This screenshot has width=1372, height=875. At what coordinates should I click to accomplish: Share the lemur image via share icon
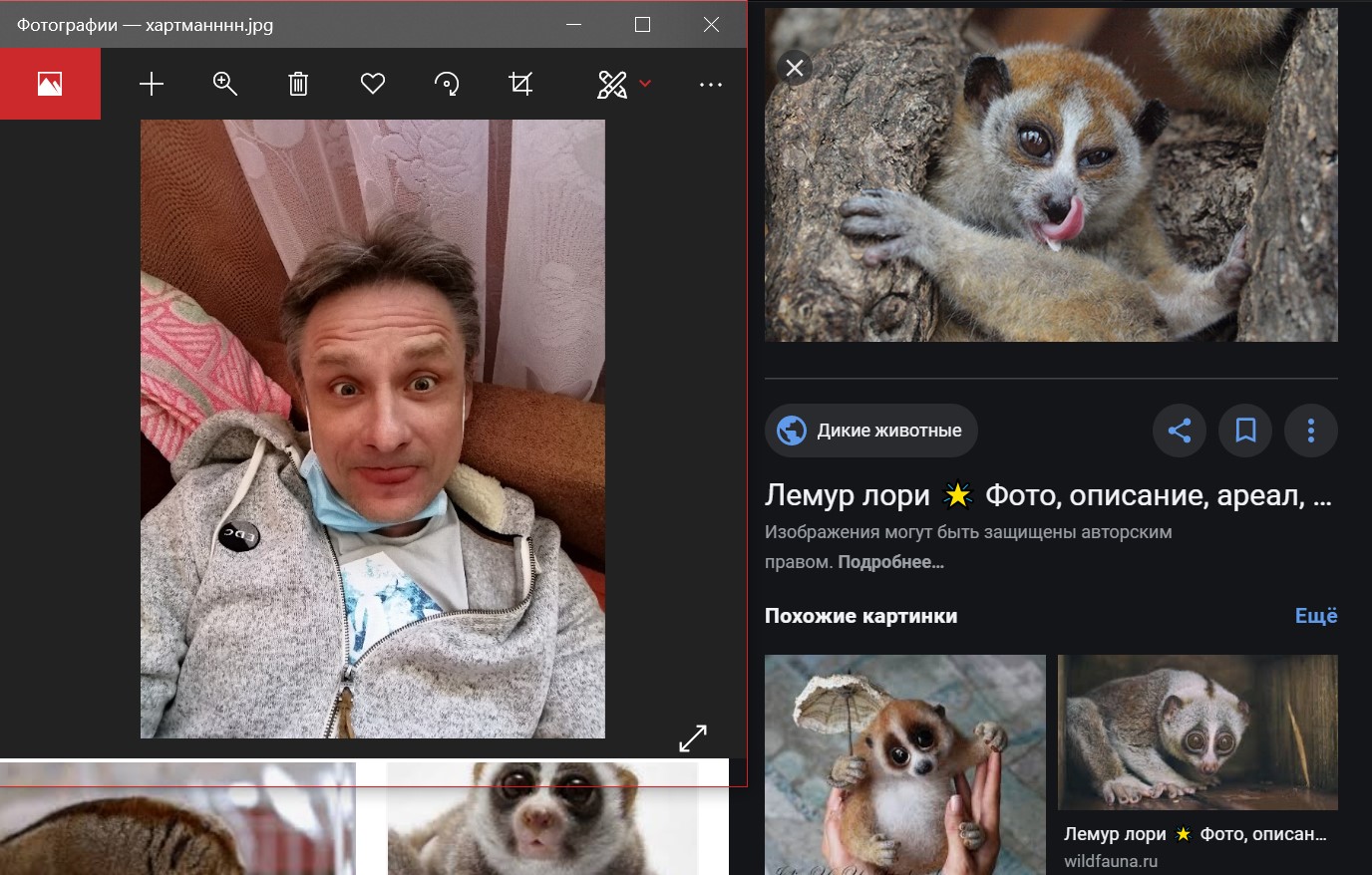[1180, 431]
